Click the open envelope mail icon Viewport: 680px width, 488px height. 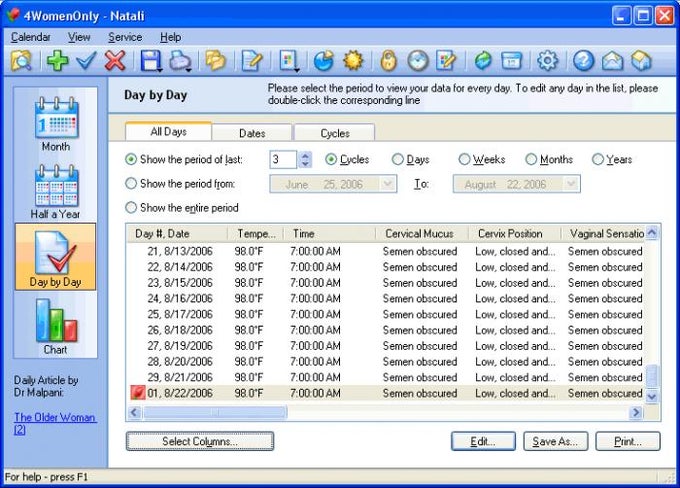pos(612,60)
